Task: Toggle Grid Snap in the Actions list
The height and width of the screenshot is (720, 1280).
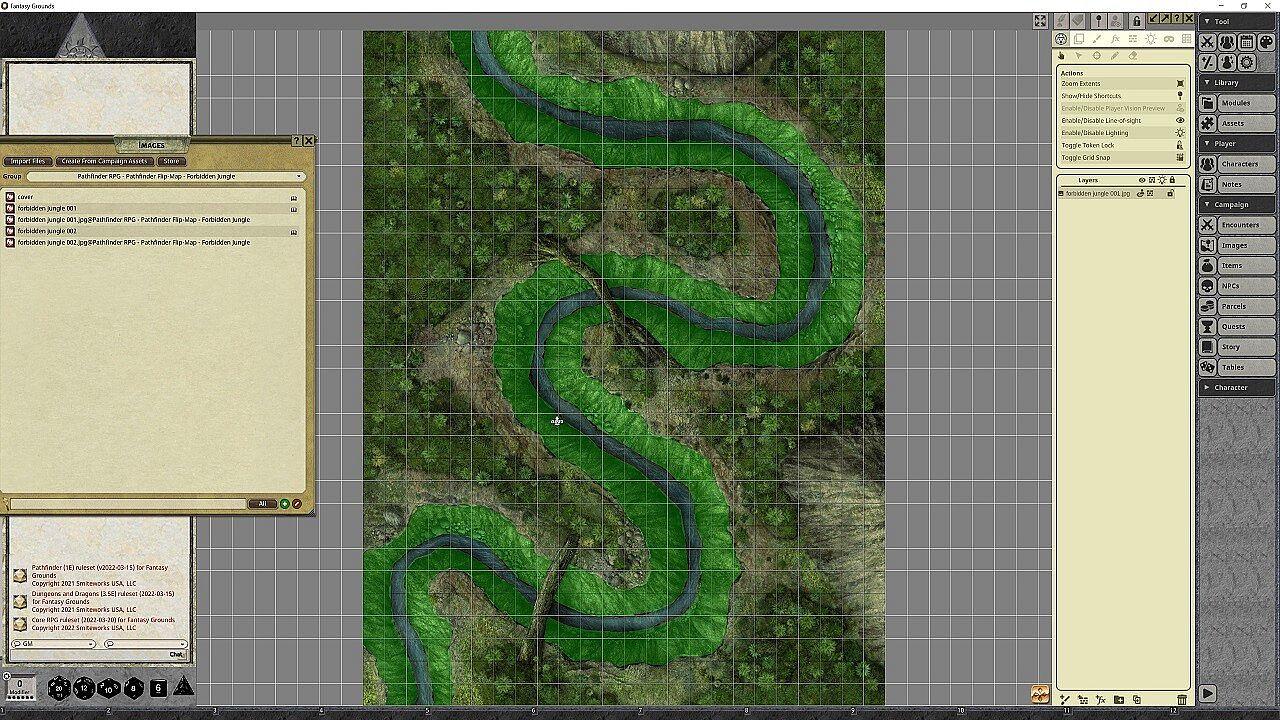Action: tap(1180, 157)
